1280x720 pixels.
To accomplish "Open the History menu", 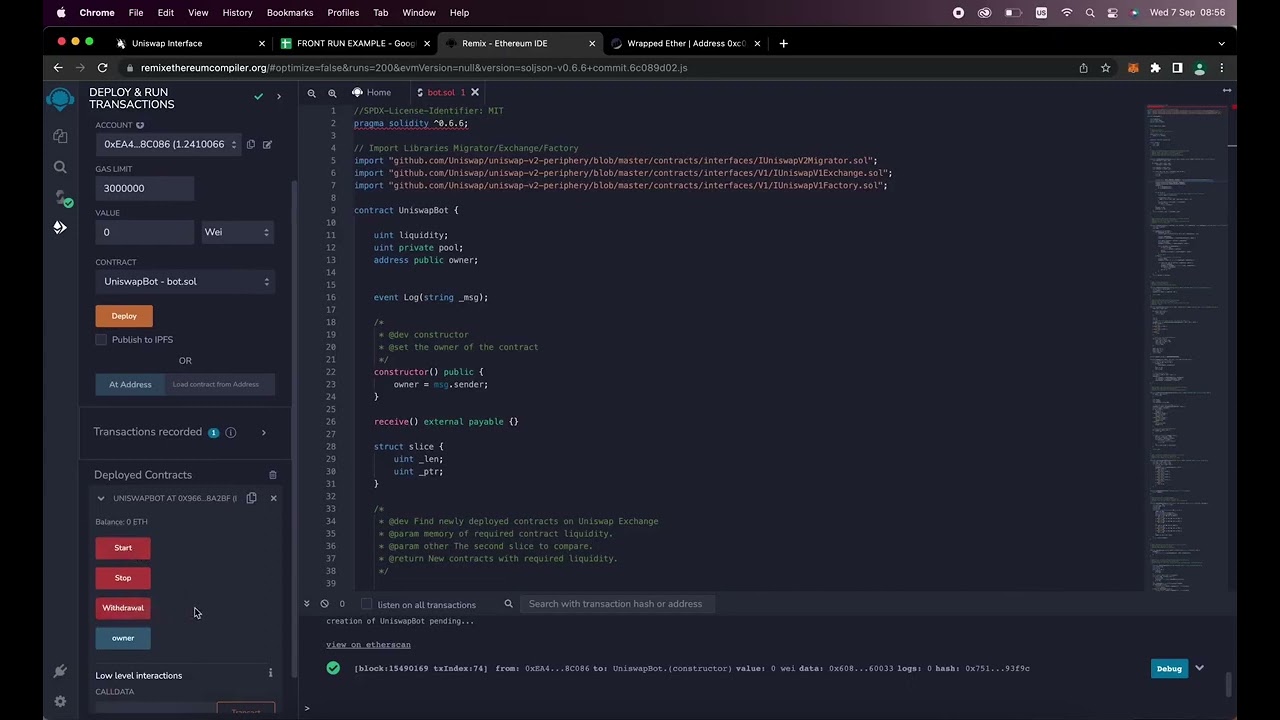I will (x=237, y=13).
